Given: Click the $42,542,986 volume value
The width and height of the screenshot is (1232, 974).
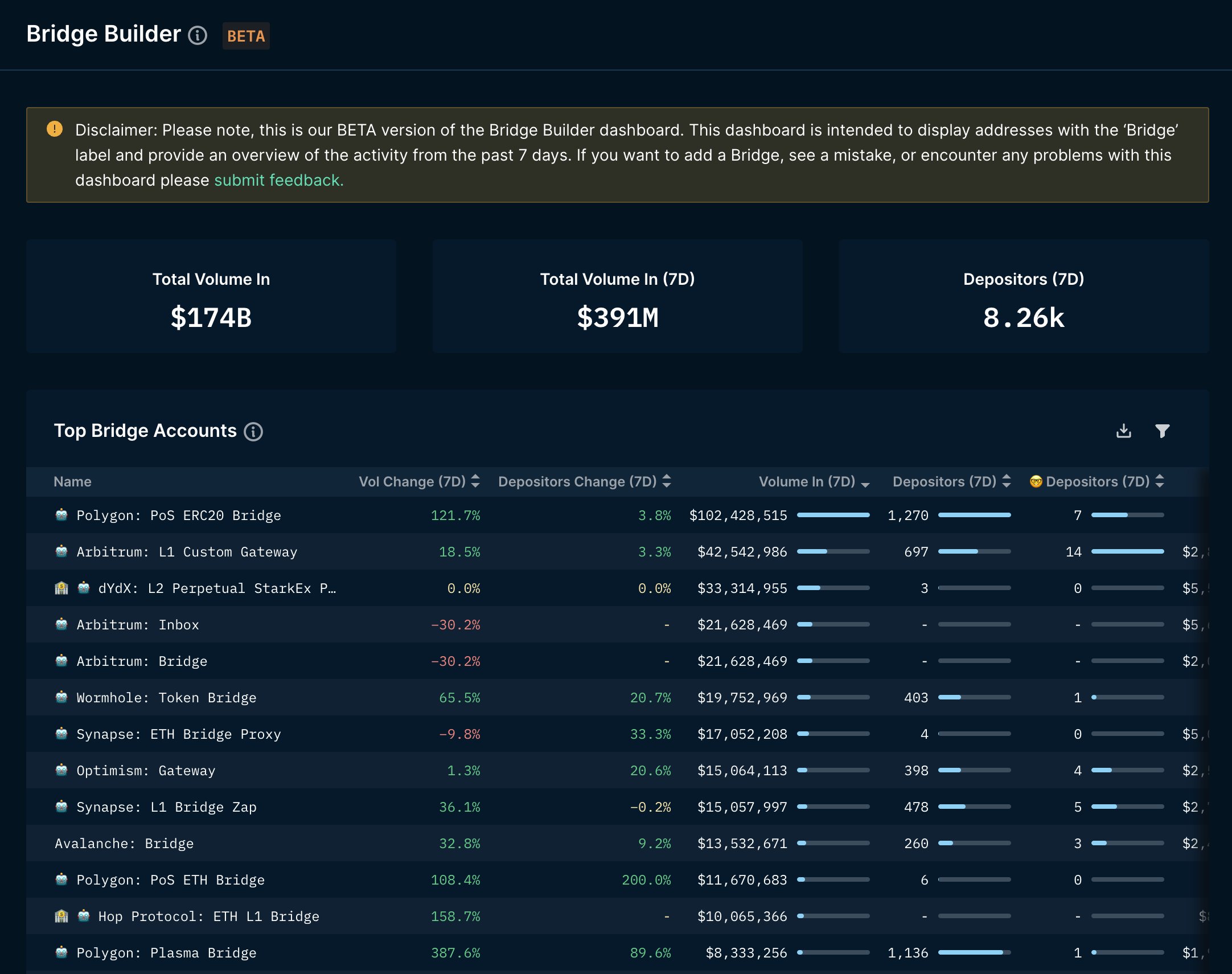Looking at the screenshot, I should point(742,552).
